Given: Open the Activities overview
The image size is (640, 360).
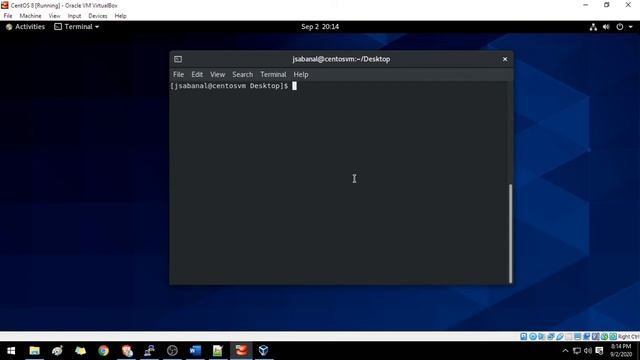Looking at the screenshot, I should pos(25,27).
